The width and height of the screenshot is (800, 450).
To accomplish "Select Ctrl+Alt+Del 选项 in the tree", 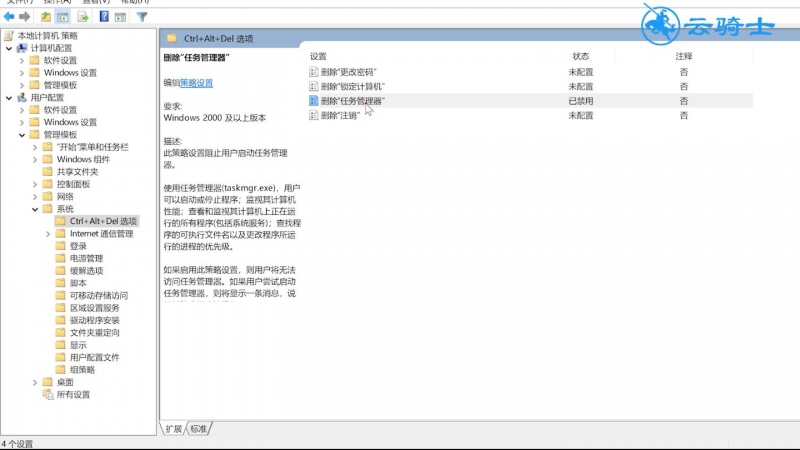I will tap(103, 221).
